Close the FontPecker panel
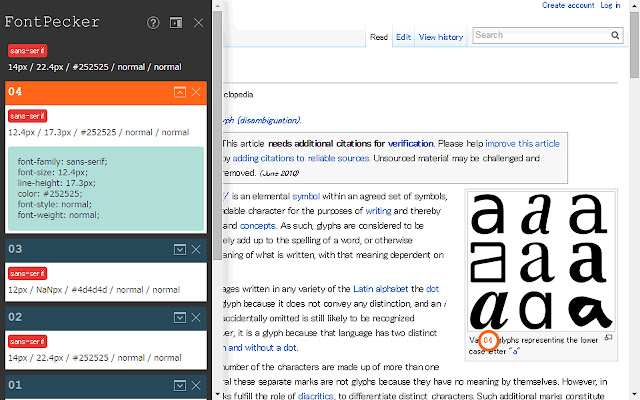This screenshot has width=640, height=400. pyautogui.click(x=198, y=22)
